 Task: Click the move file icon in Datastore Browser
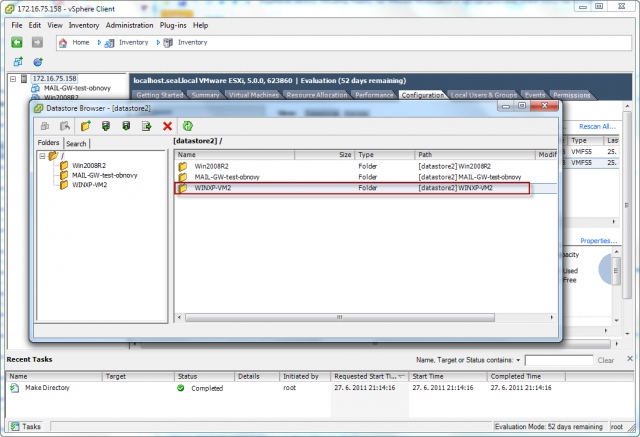pyautogui.click(x=147, y=126)
